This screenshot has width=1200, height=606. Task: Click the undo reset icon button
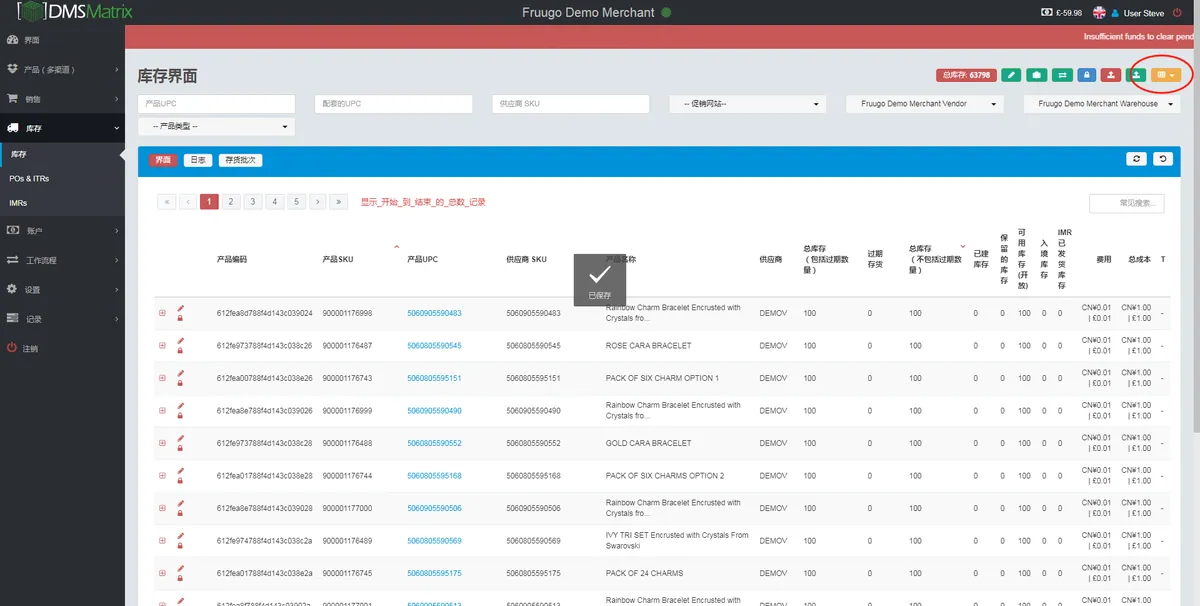click(x=1162, y=159)
